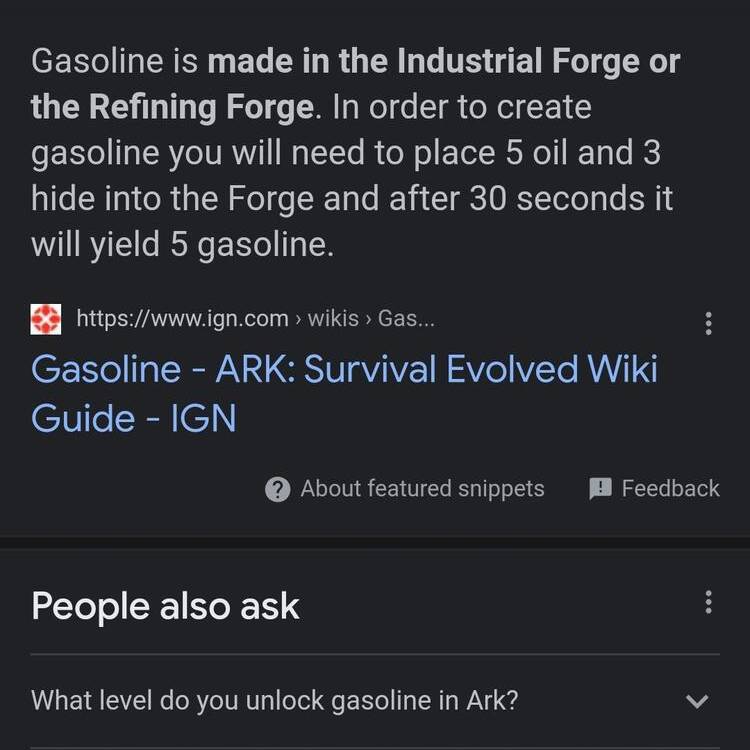Click the "will yield 5 gasoline" sentence
The image size is (750, 750).
182,245
